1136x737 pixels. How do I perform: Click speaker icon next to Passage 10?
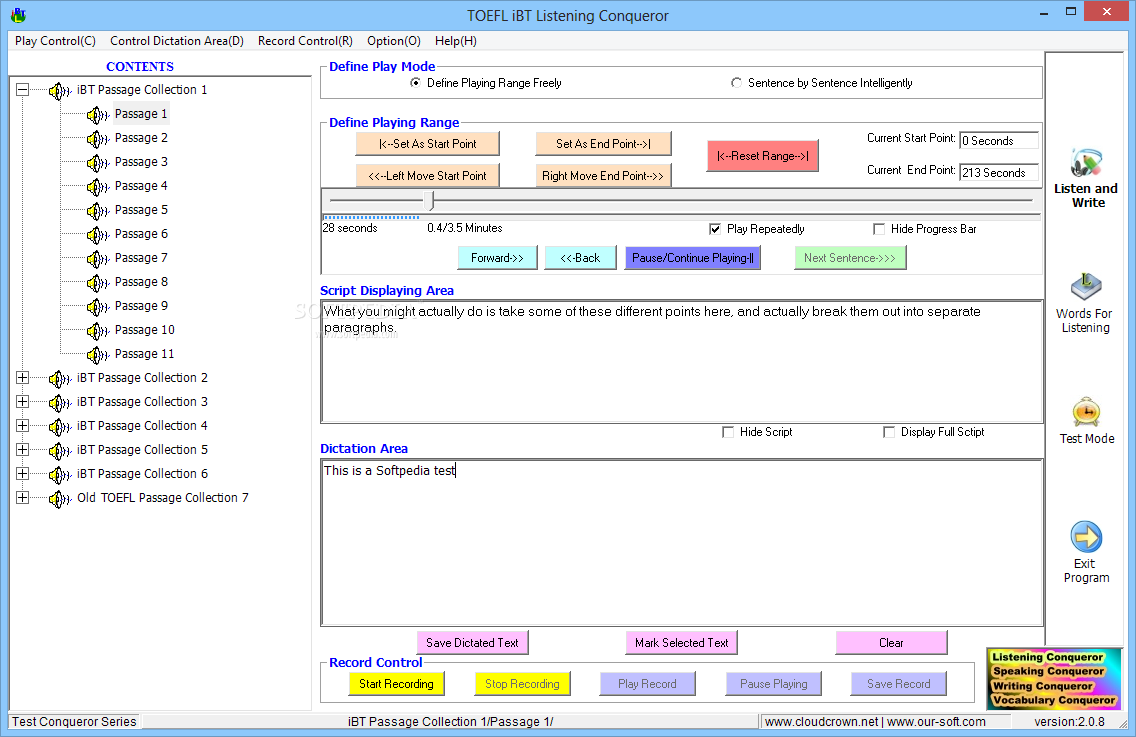[x=97, y=330]
